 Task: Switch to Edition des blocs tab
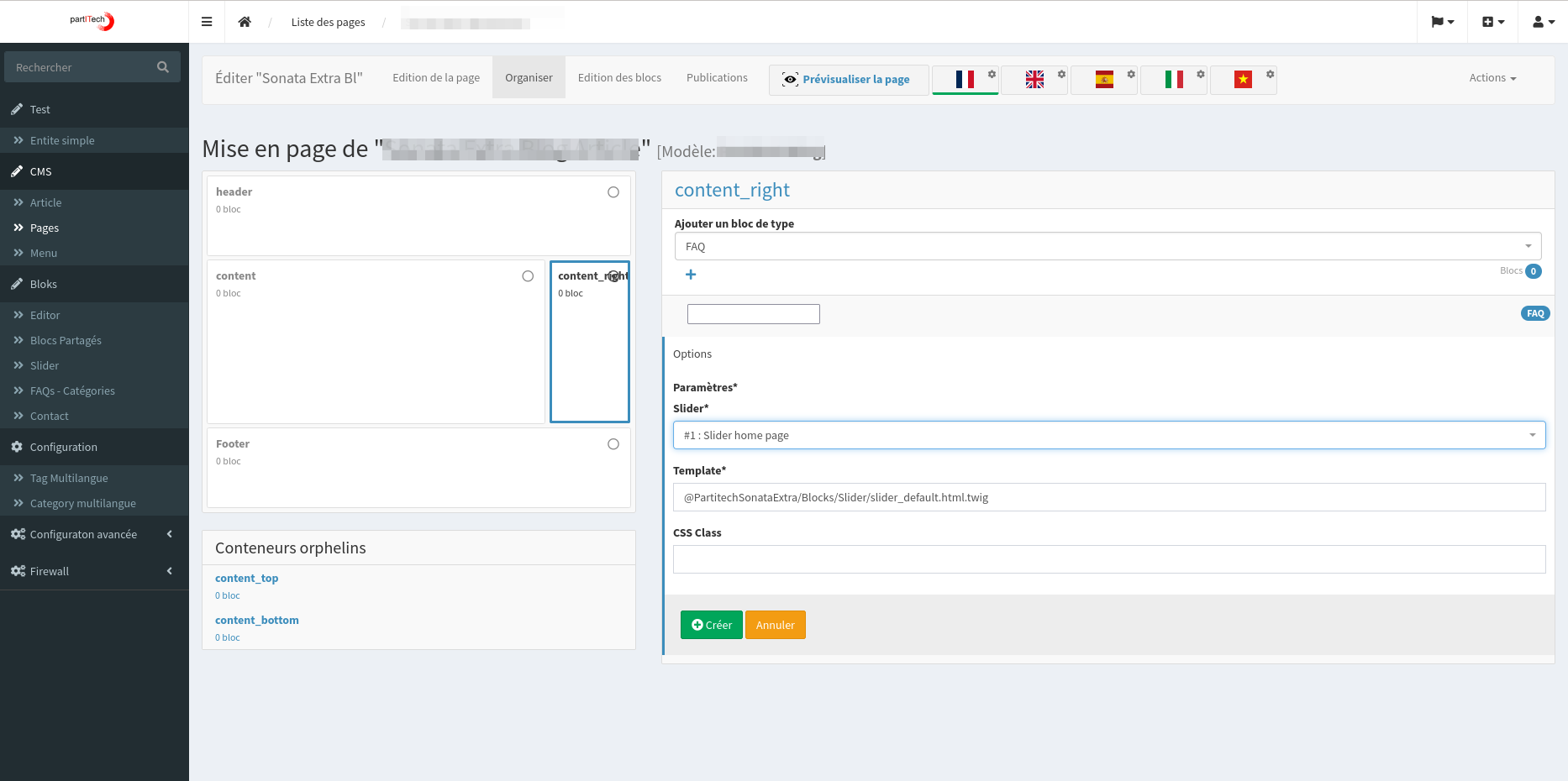click(x=619, y=78)
